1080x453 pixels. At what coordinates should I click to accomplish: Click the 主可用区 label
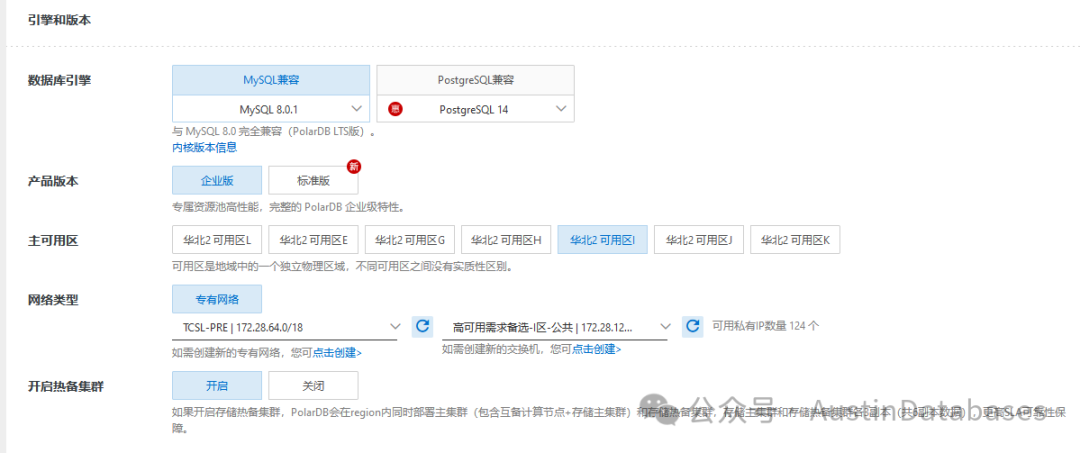tap(53, 241)
